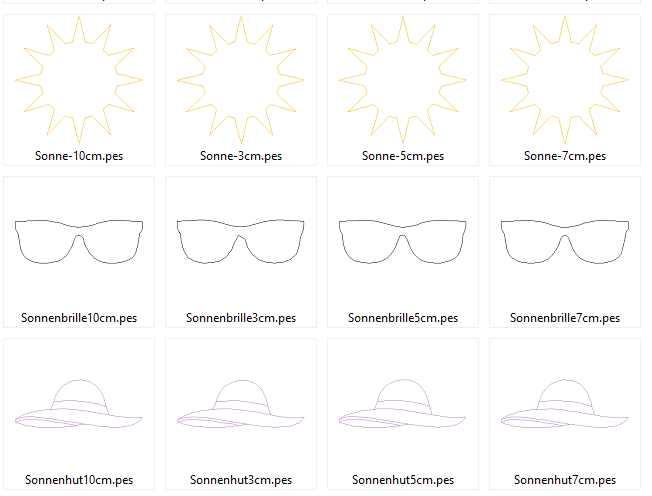Choose the Sonnenbrille5cm.pes sunglasses thumbnail
This screenshot has height=496, width=652.
(403, 242)
